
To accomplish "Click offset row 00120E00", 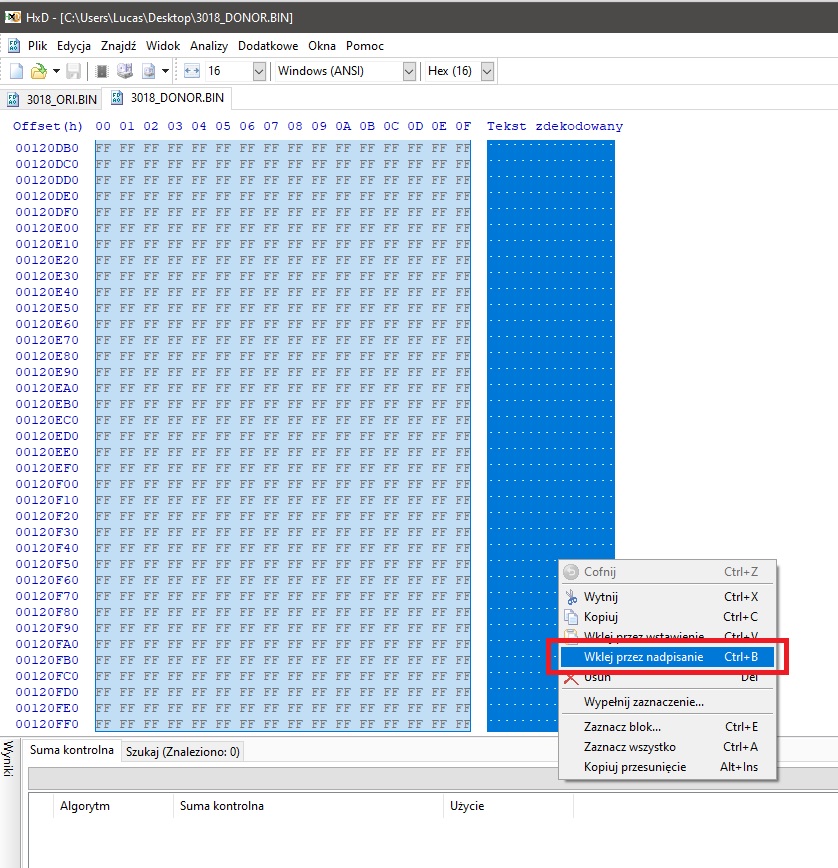I will (x=47, y=228).
